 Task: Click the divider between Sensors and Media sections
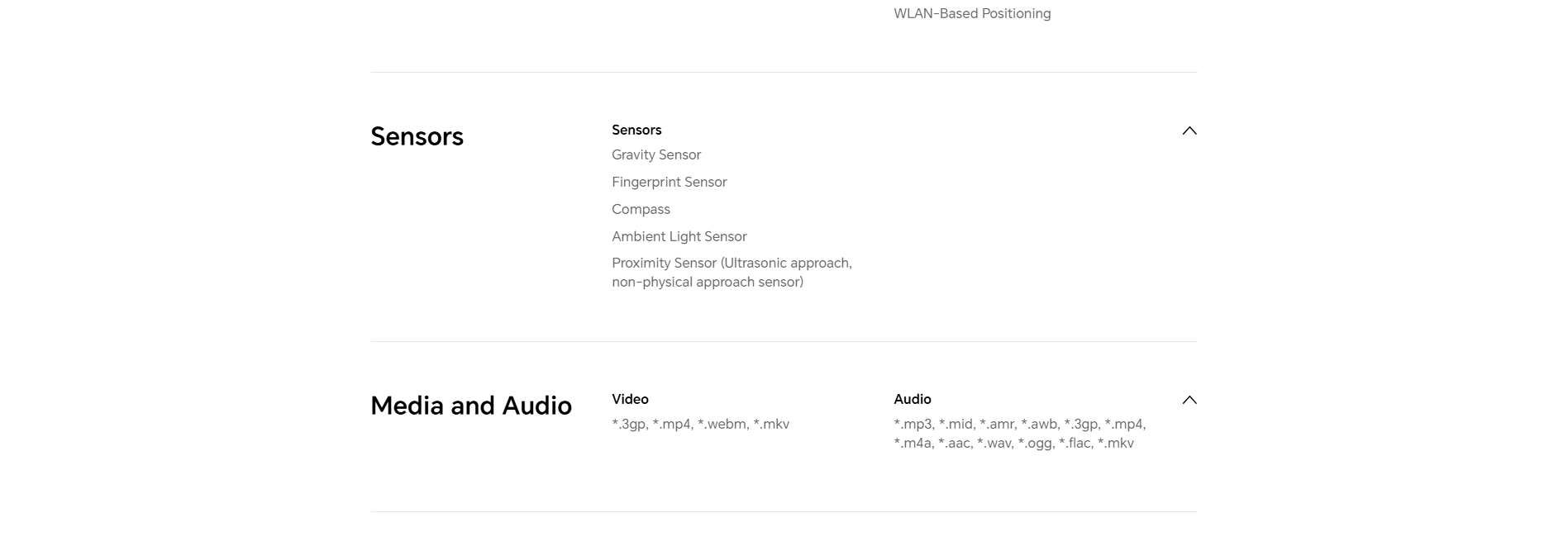[784, 341]
